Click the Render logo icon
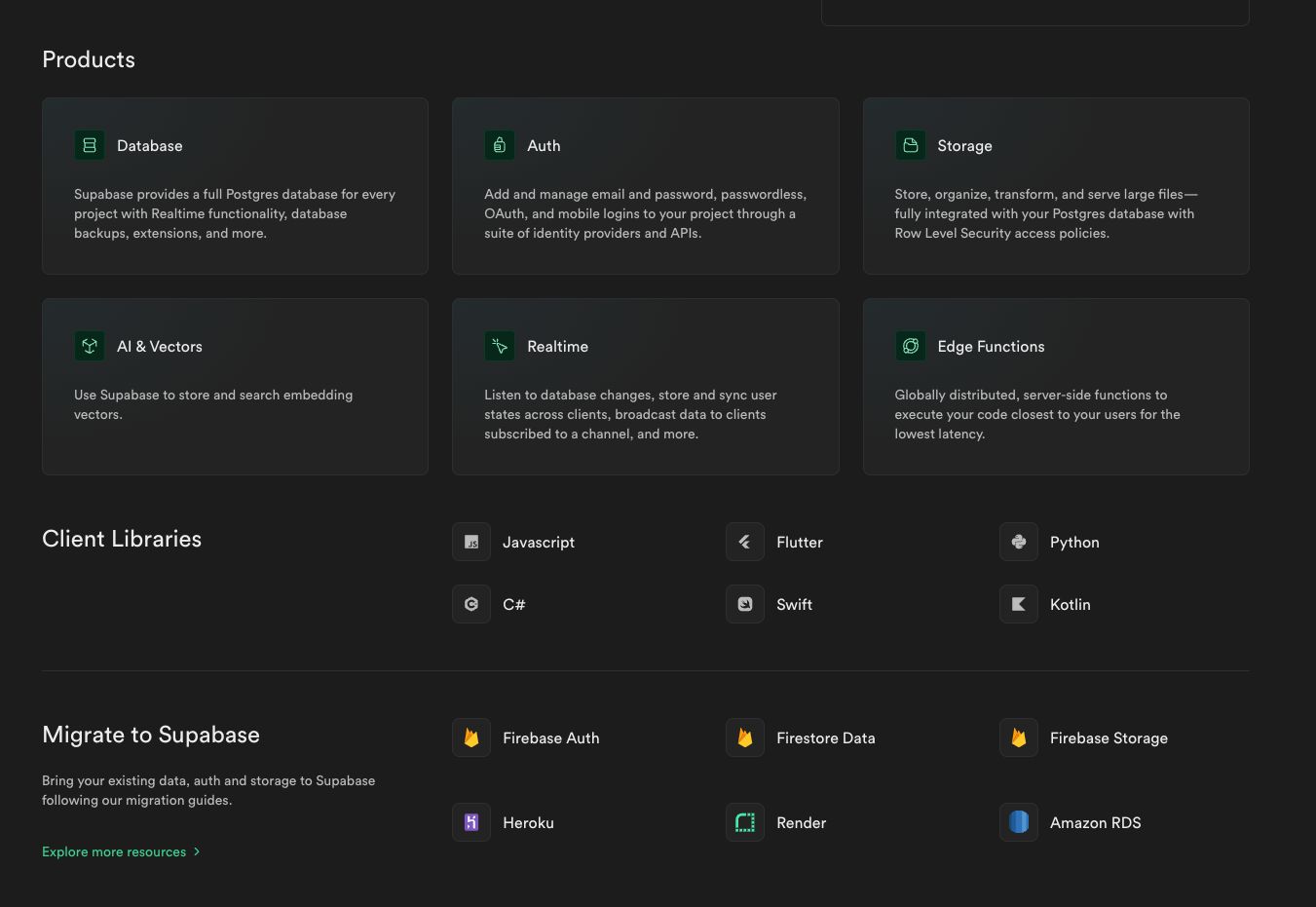1316x907 pixels. (745, 822)
